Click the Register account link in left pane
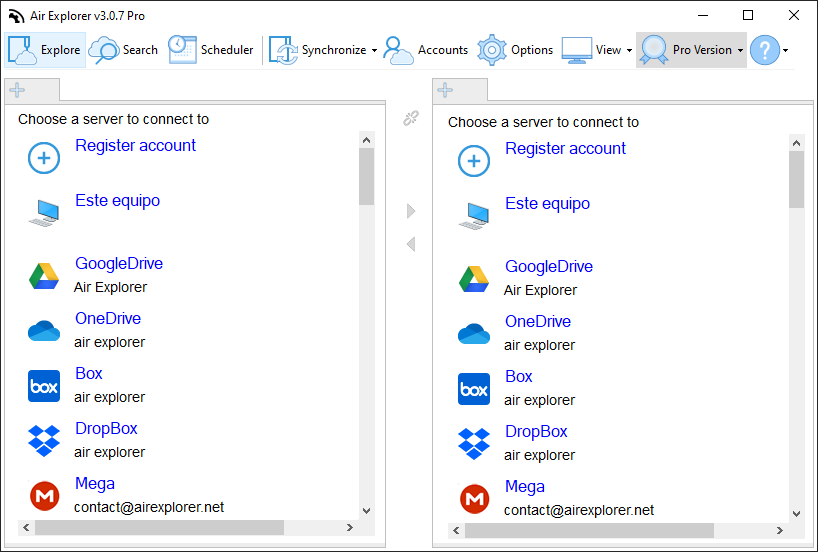This screenshot has height=552, width=818. pos(135,146)
